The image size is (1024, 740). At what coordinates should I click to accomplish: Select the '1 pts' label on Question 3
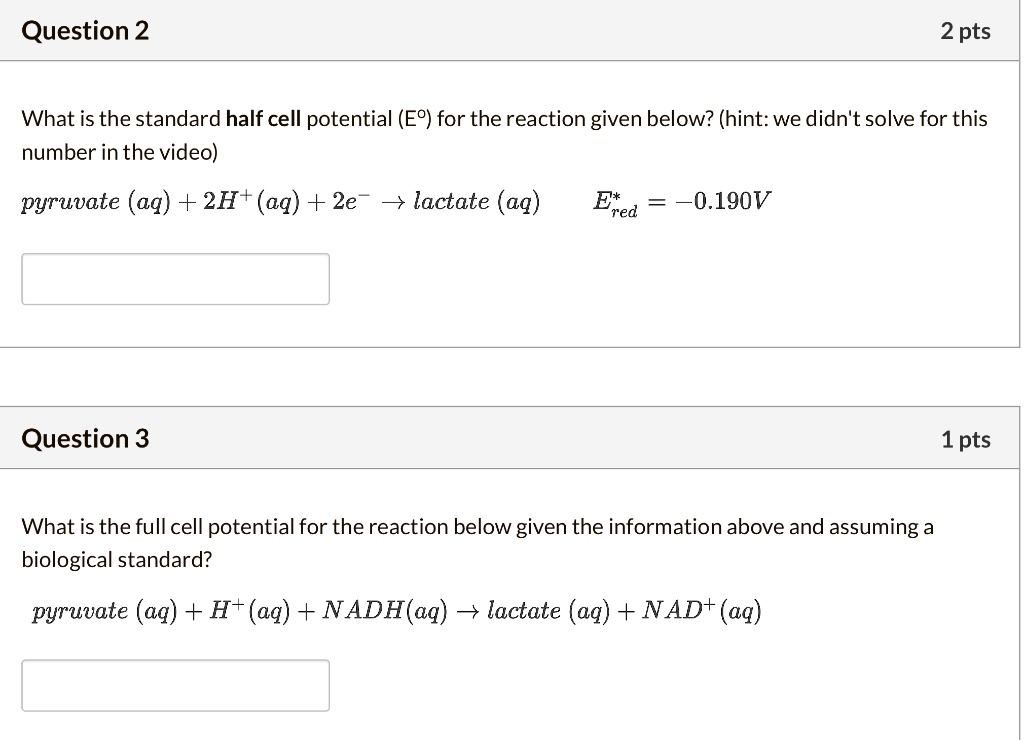click(966, 438)
